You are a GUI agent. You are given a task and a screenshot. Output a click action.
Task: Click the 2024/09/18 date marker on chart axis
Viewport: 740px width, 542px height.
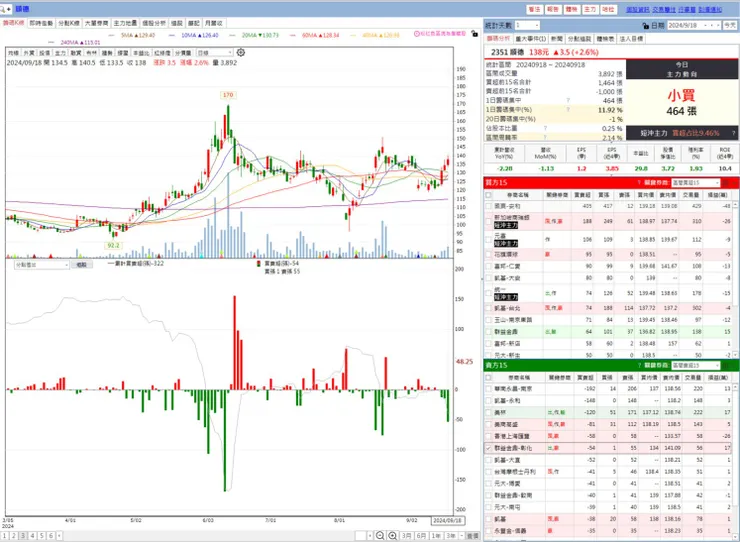pos(448,520)
